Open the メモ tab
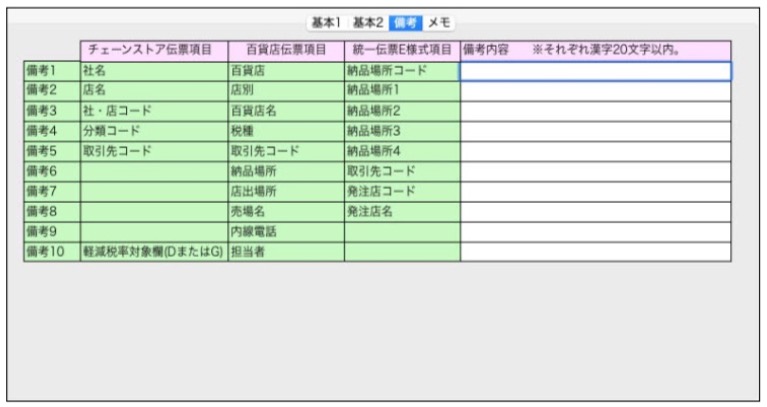The image size is (767, 407). click(x=439, y=22)
